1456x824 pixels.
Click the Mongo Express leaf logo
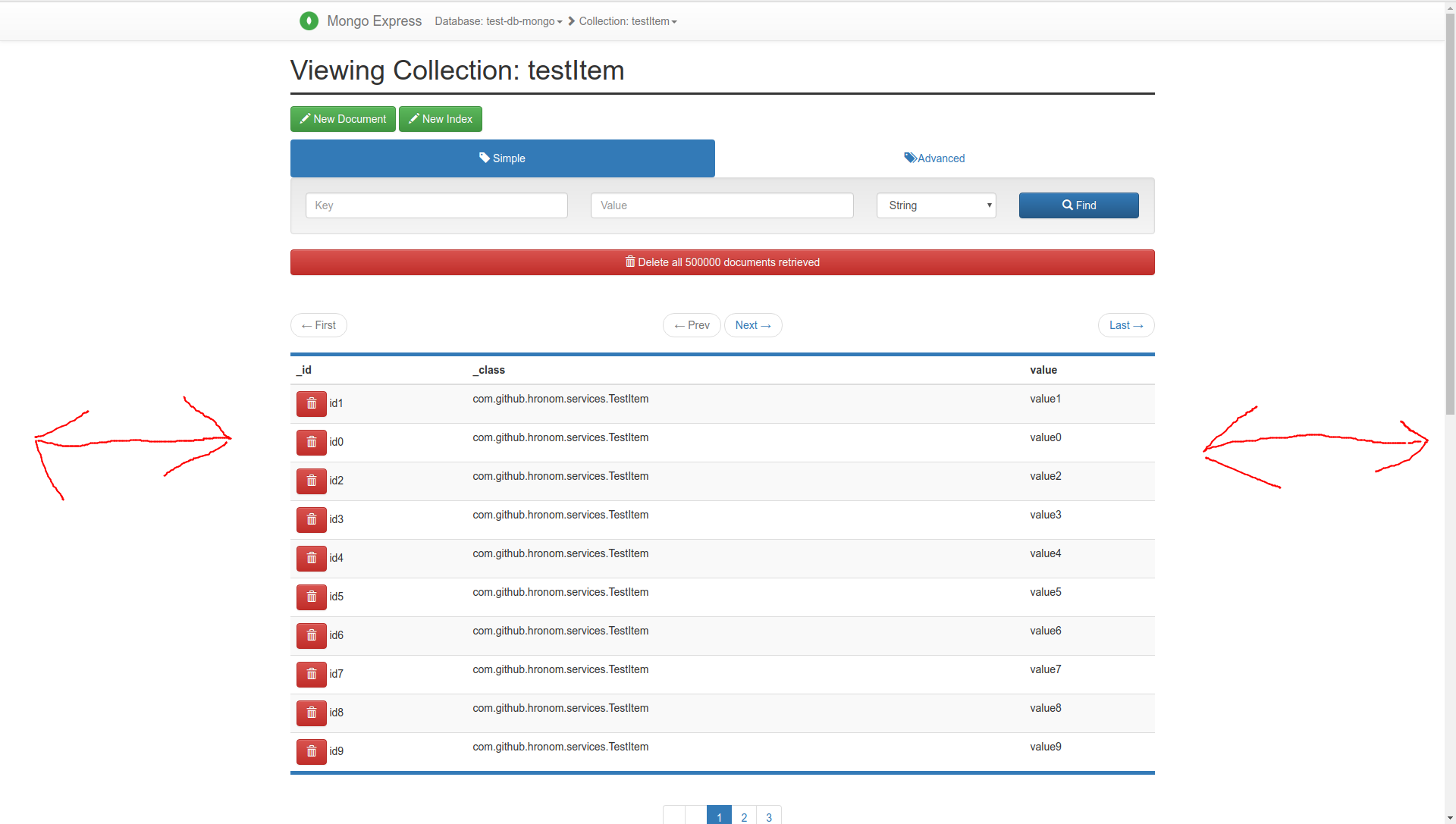(309, 21)
